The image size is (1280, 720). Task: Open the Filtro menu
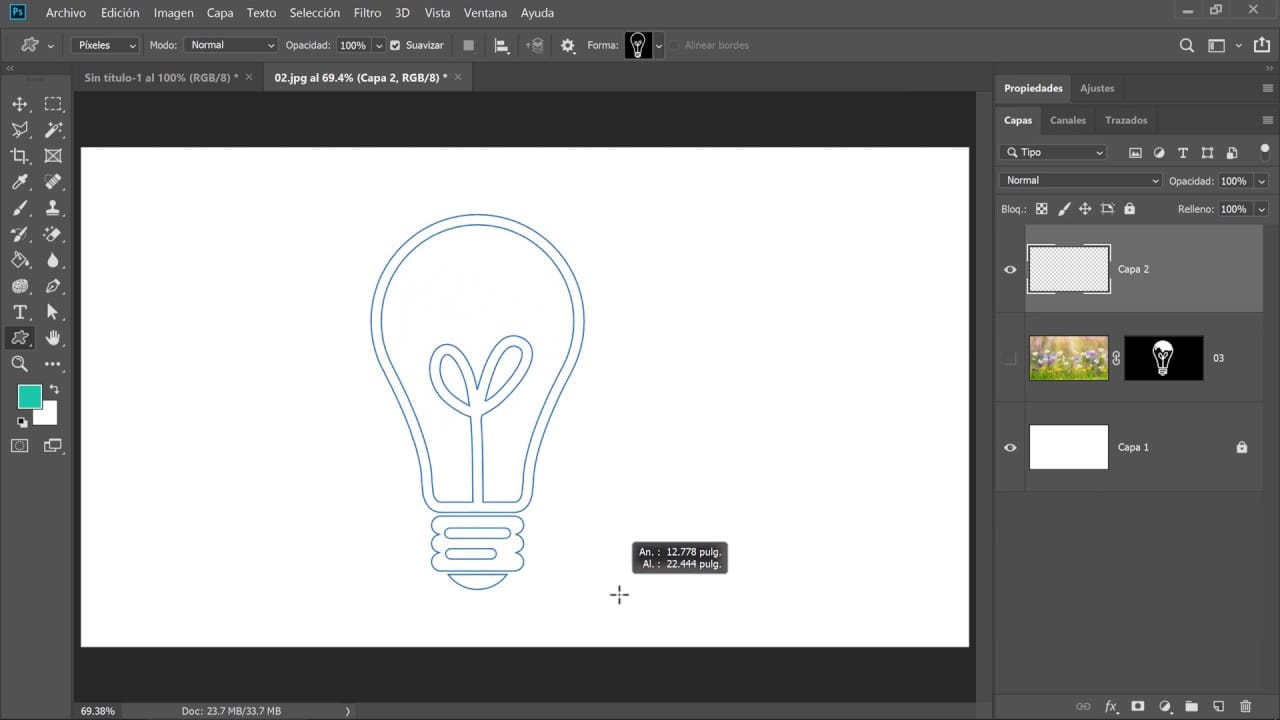(x=367, y=13)
